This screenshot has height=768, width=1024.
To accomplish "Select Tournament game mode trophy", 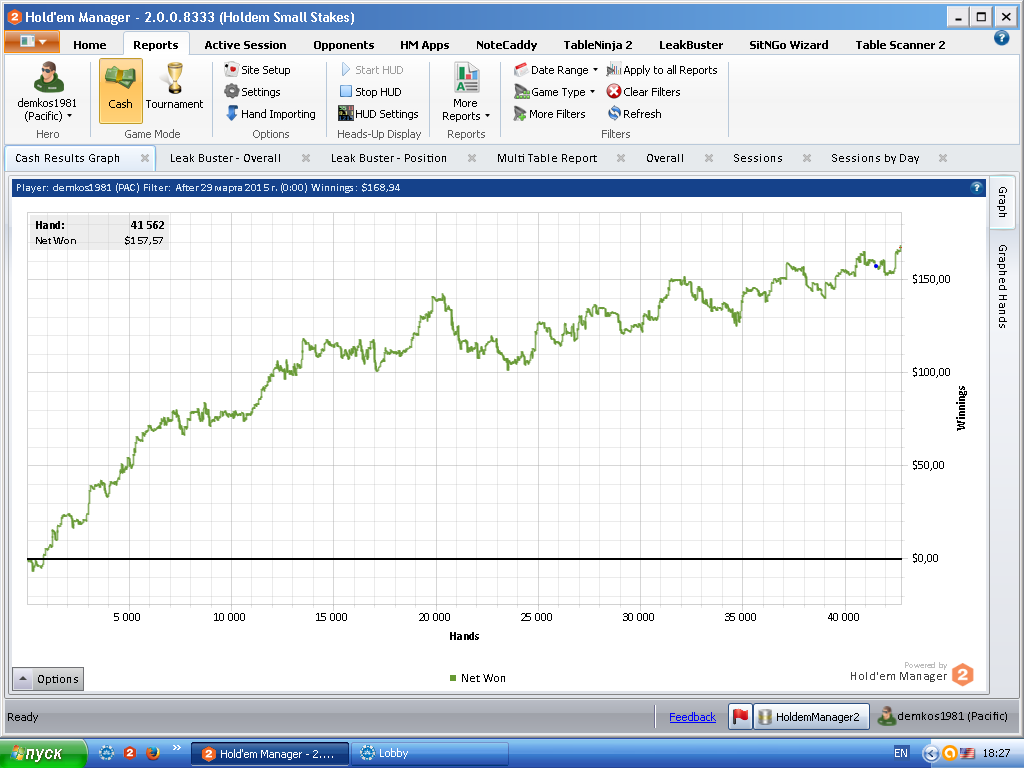I will [x=174, y=86].
